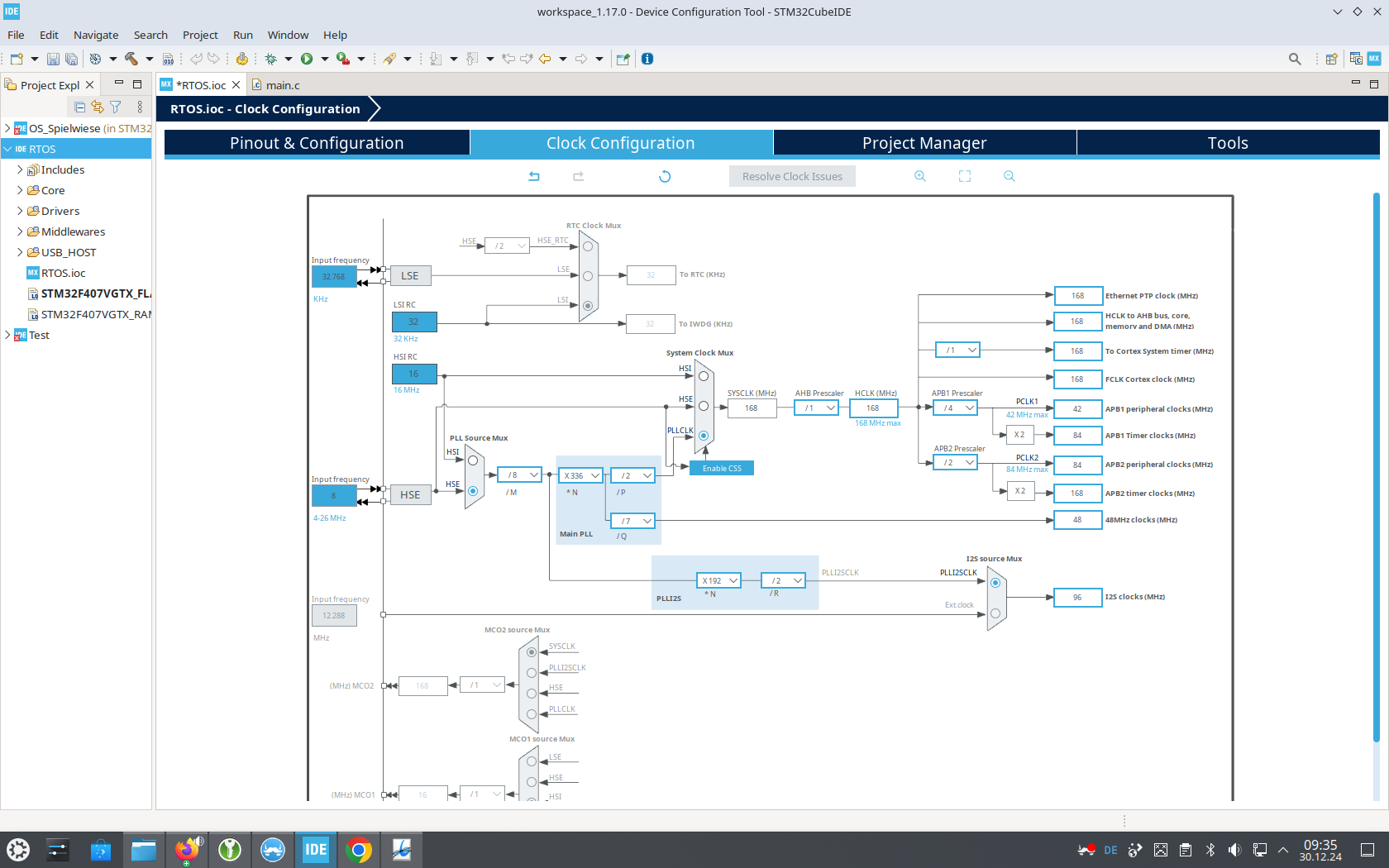The image size is (1389, 868).
Task: Build the project using the hammer icon
Action: pyautogui.click(x=131, y=59)
